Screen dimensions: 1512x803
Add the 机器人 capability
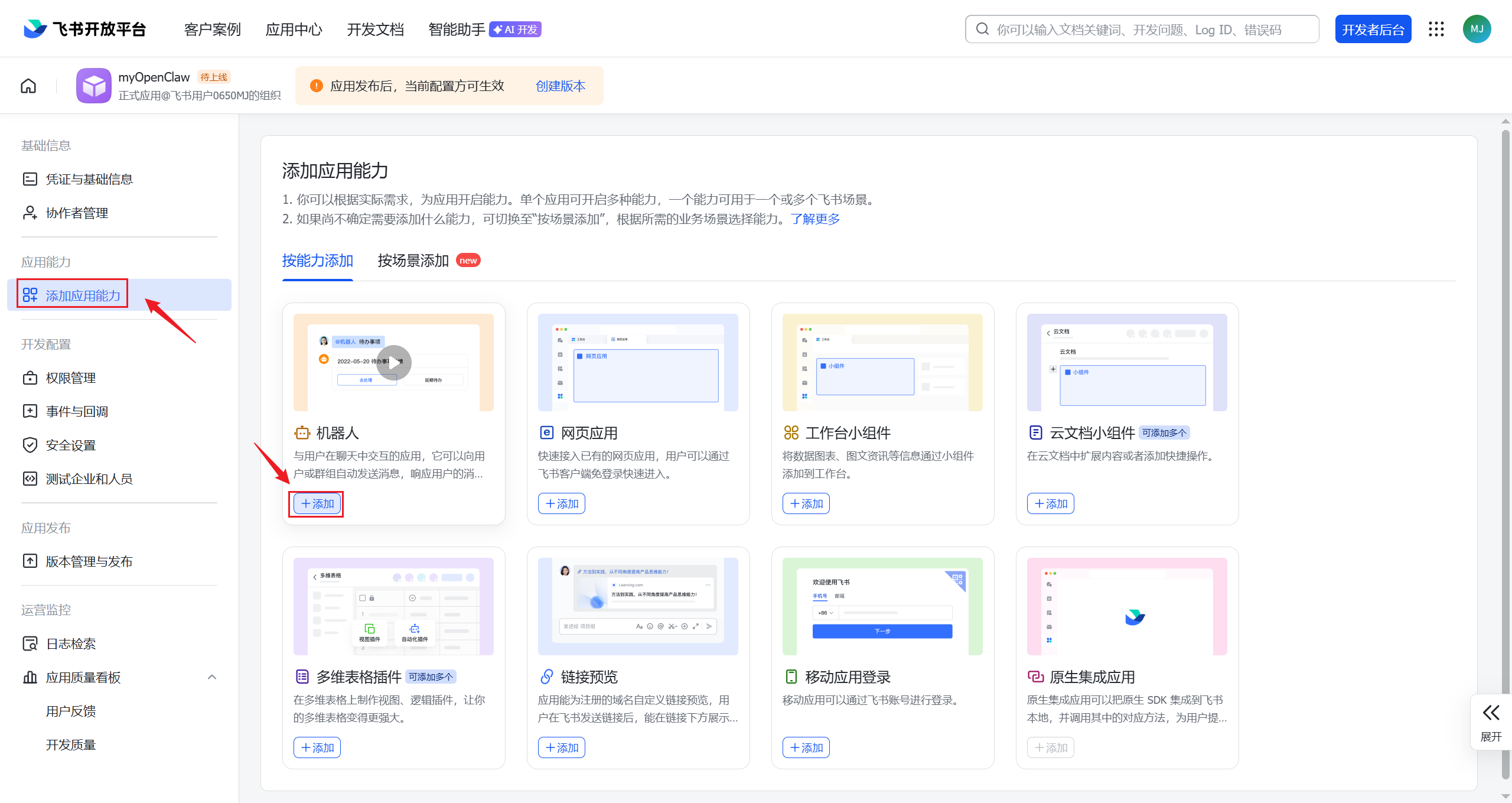coord(317,503)
